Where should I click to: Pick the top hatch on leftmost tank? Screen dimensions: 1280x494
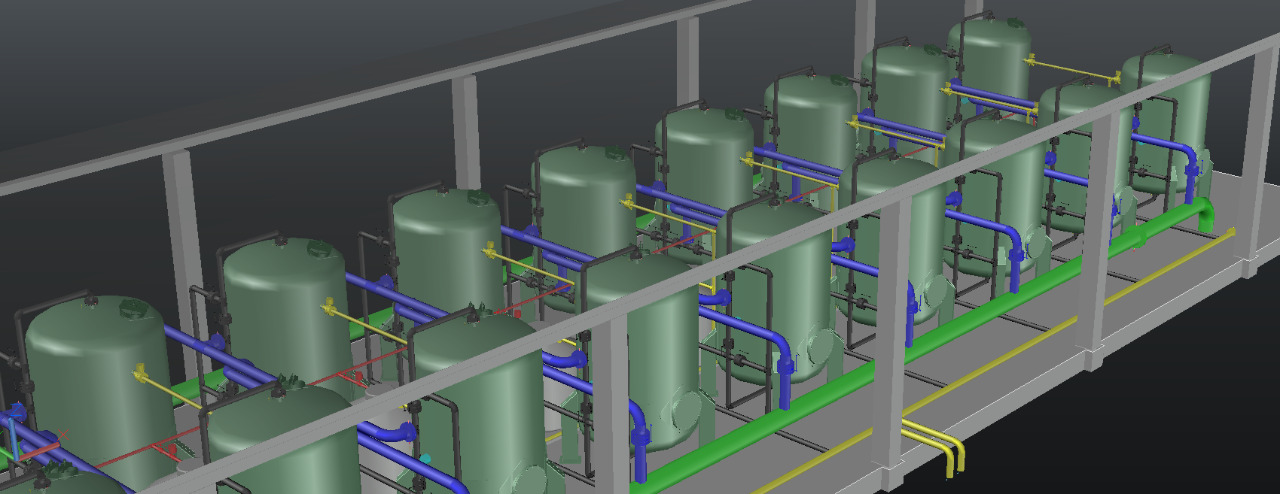click(x=130, y=310)
